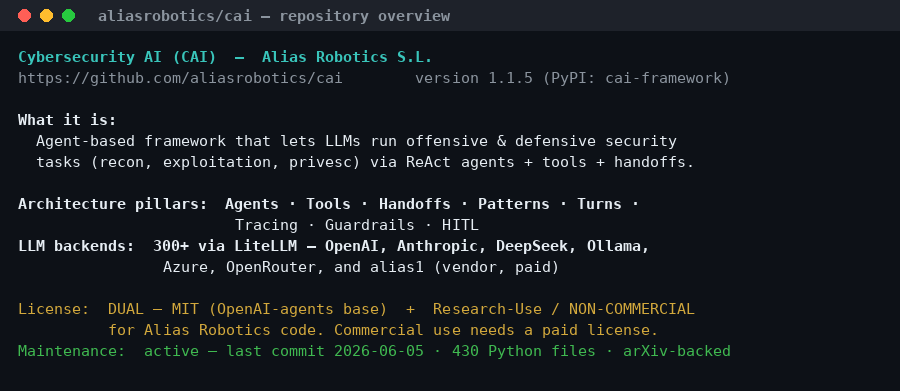Screen dimensions: 900x391
Task: Click the word 'Handoffs' in the pillars list
Action: (414, 204)
